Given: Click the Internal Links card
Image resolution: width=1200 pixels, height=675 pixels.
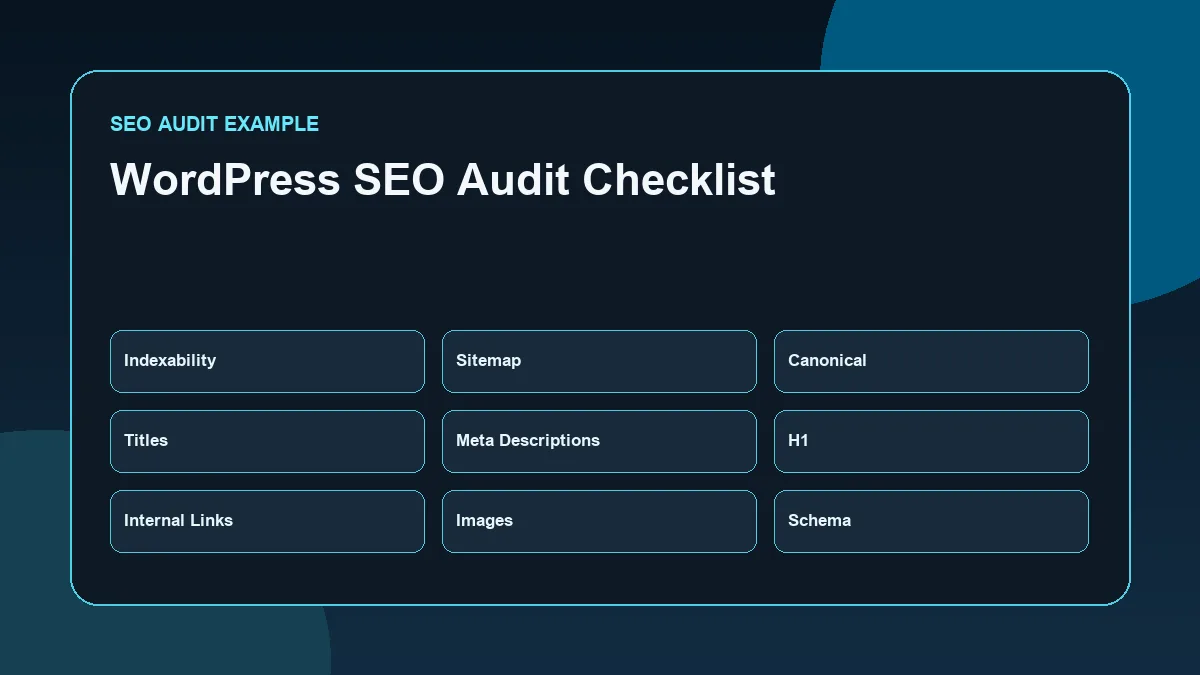Looking at the screenshot, I should pos(267,521).
